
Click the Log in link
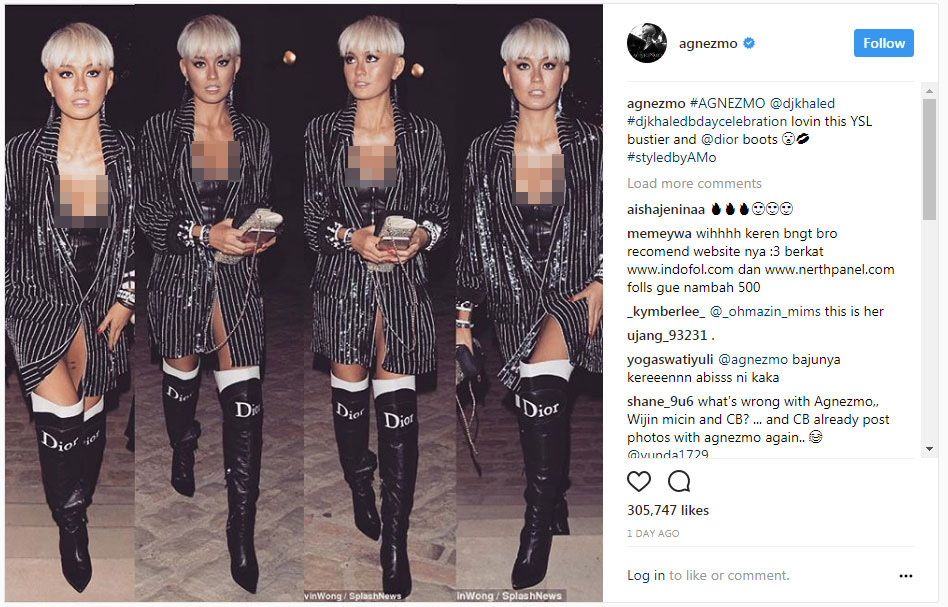point(646,576)
